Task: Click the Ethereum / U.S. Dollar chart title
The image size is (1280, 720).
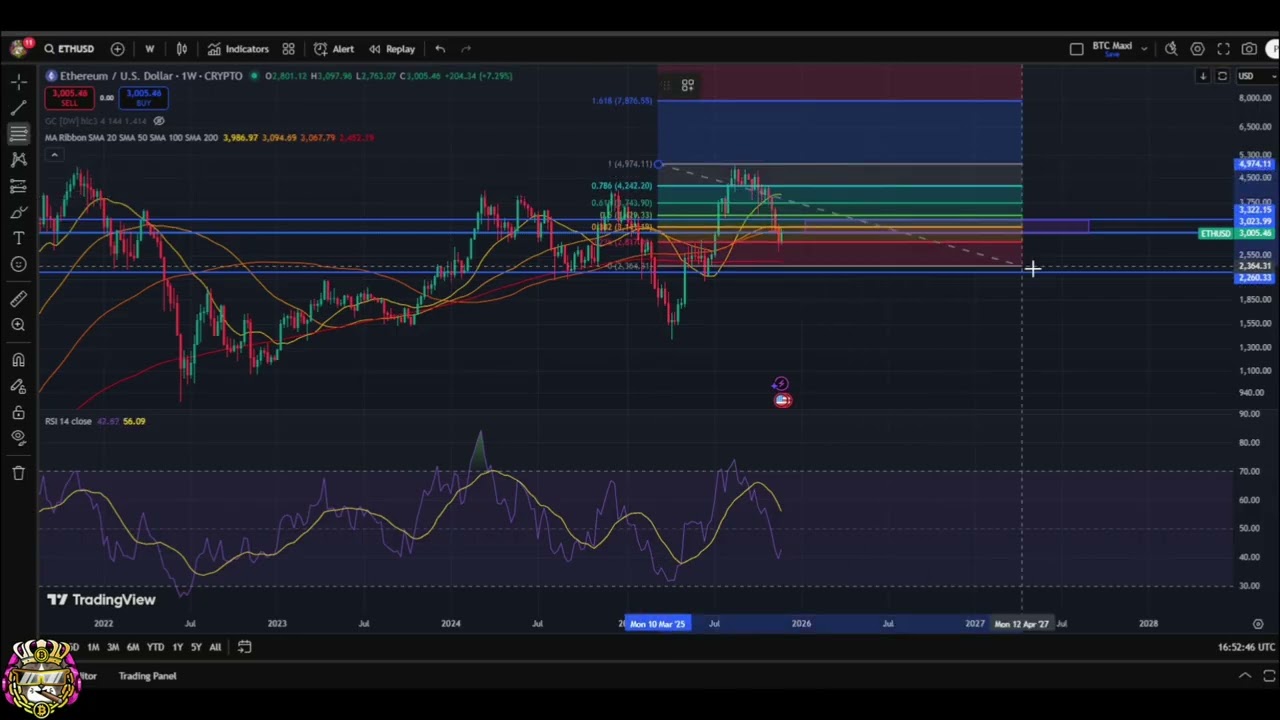Action: pyautogui.click(x=151, y=76)
